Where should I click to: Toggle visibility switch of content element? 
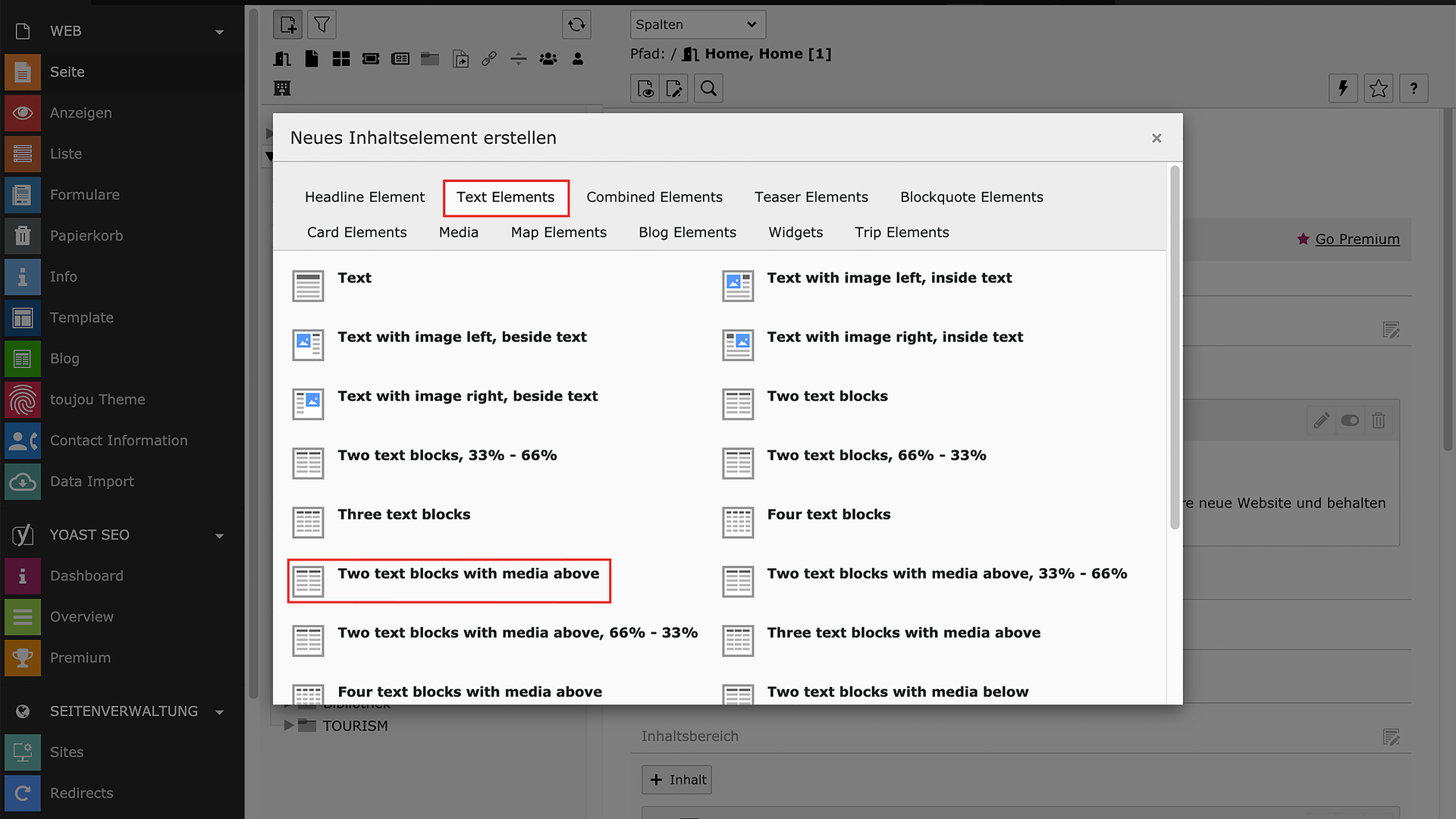[x=1350, y=420]
